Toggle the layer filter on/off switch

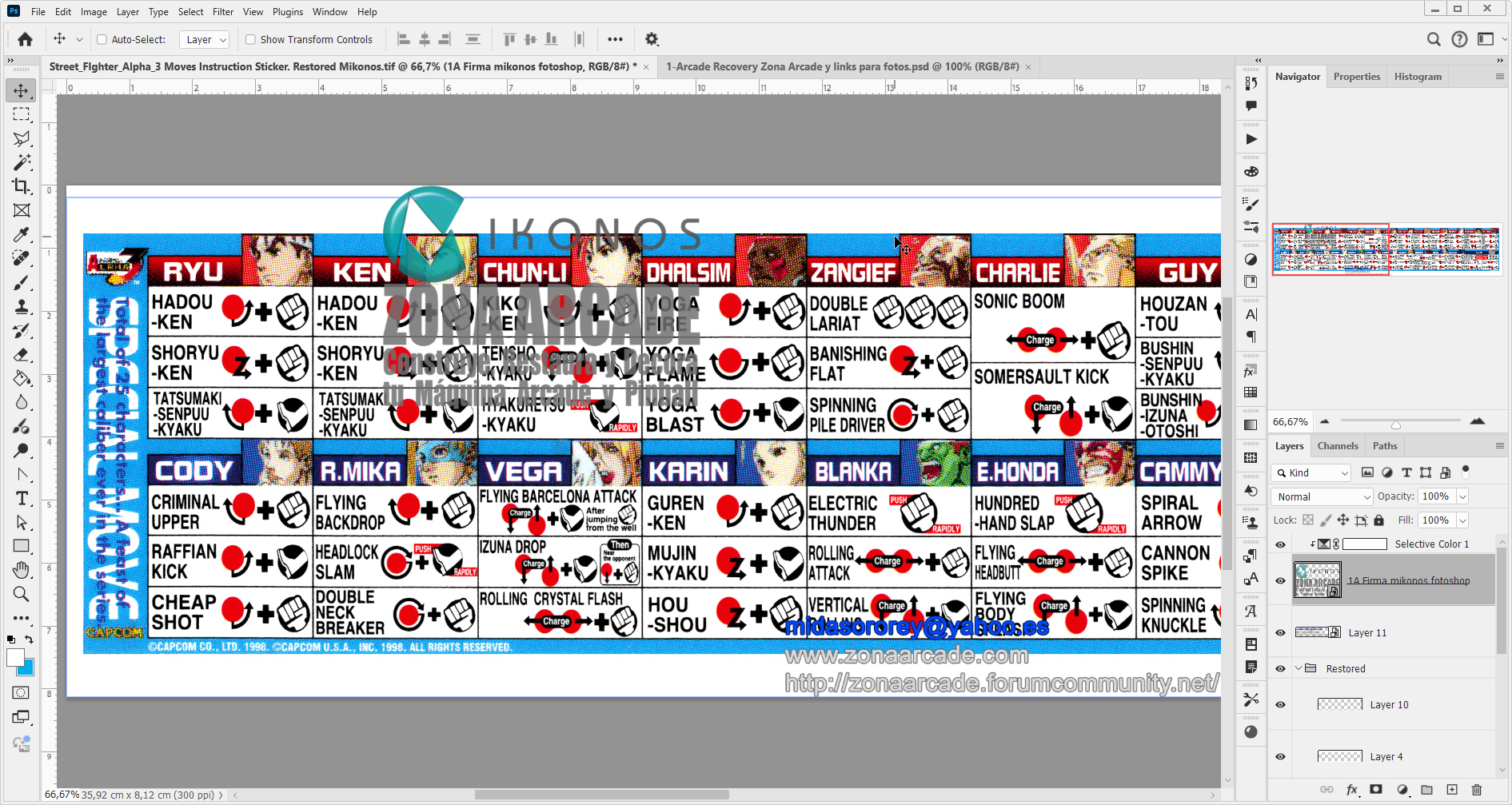click(x=1466, y=471)
